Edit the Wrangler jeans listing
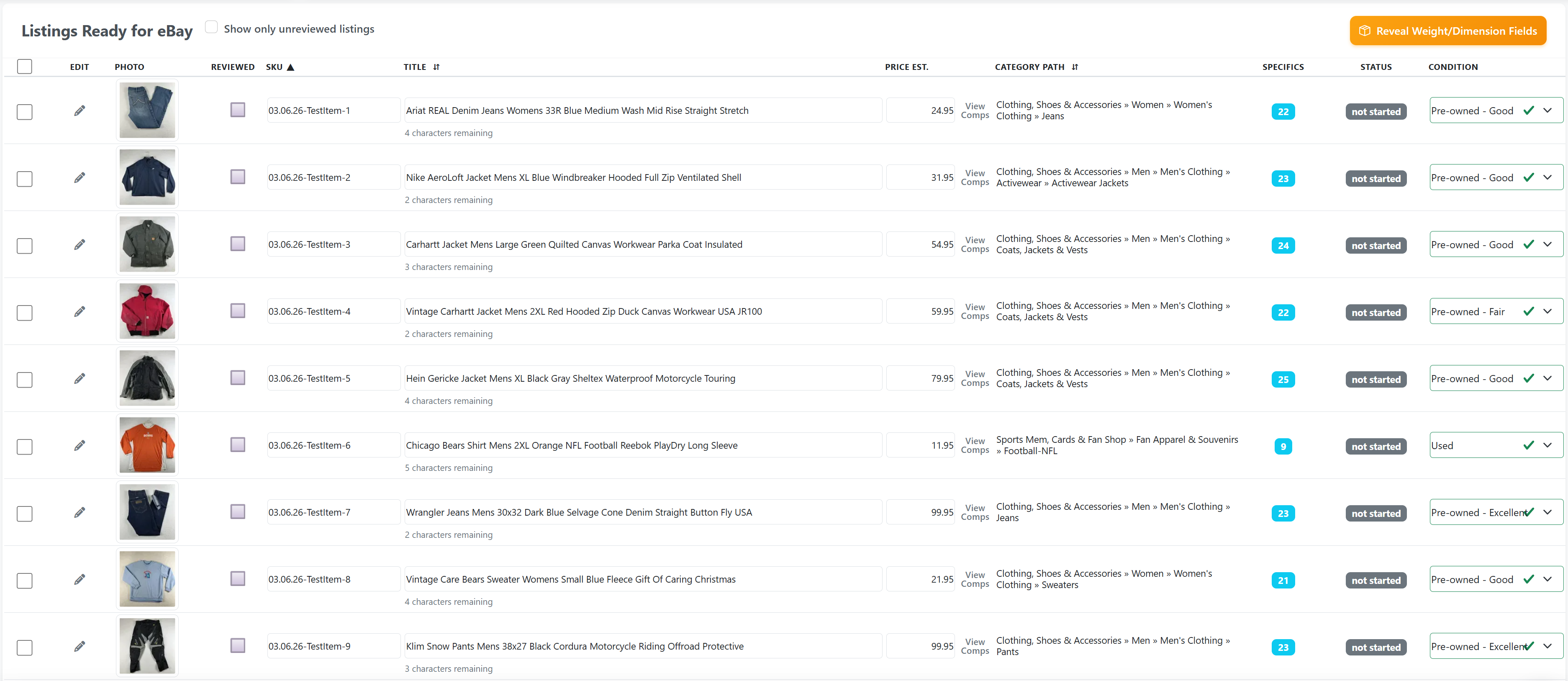 tap(80, 512)
